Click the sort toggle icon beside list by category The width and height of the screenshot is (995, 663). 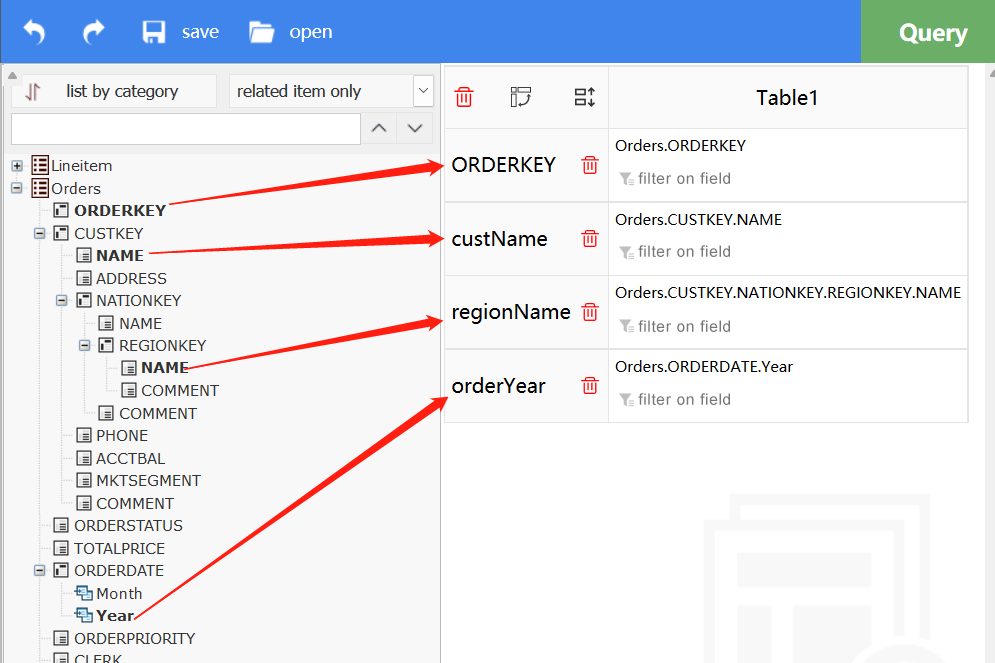pos(33,92)
